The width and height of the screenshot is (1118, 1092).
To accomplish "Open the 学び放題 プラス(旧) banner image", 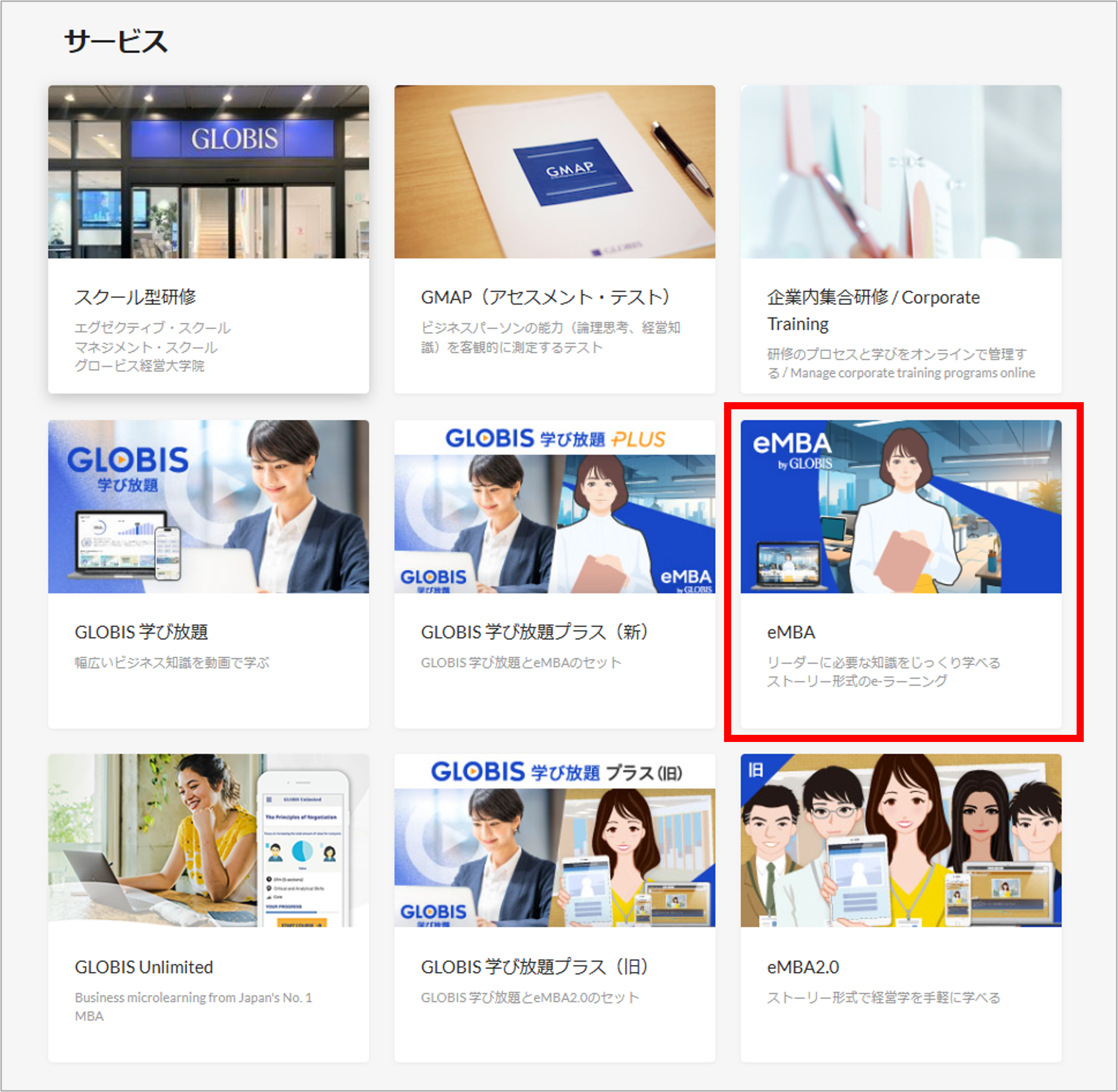I will point(554,840).
